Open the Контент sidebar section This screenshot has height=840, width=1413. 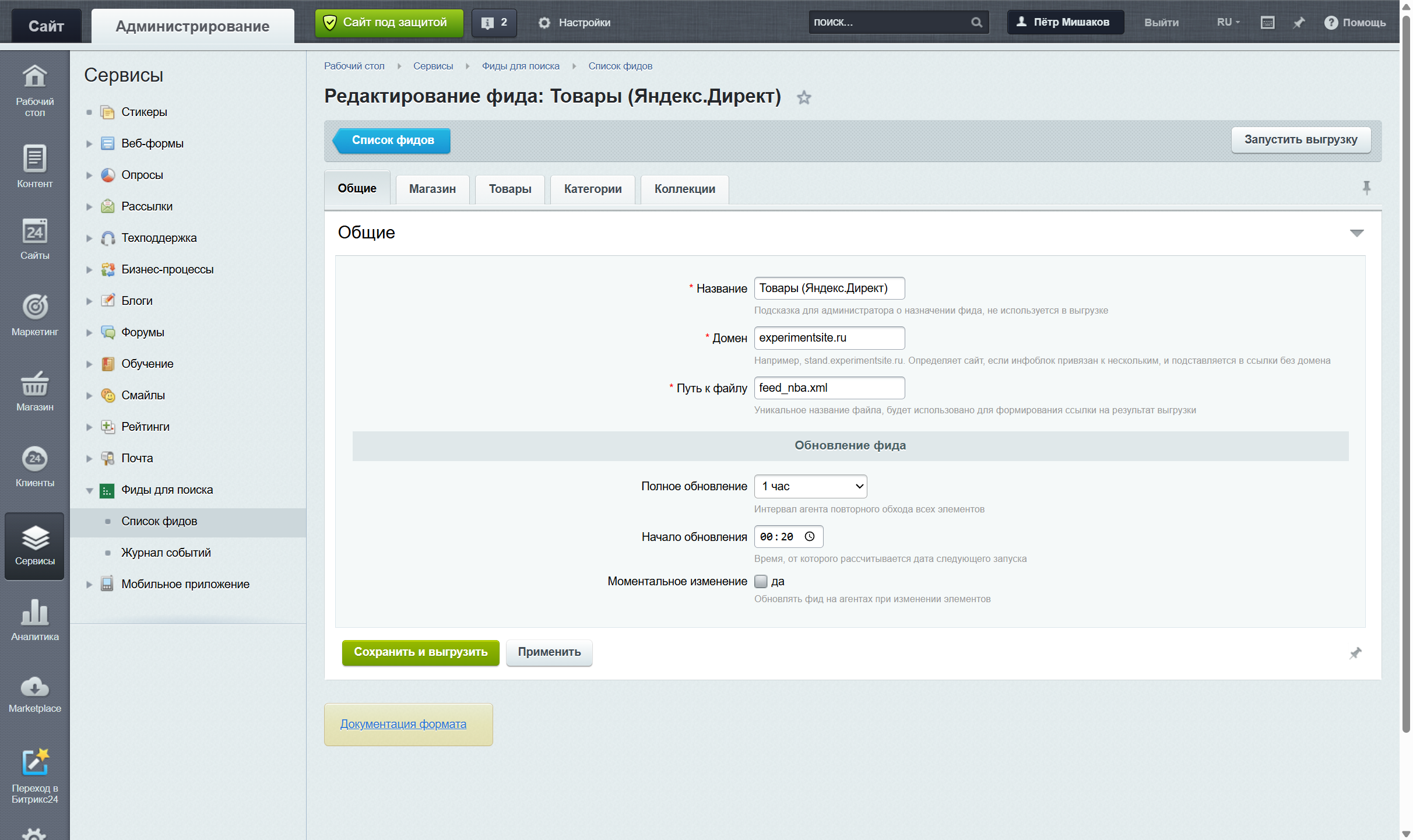[x=34, y=167]
